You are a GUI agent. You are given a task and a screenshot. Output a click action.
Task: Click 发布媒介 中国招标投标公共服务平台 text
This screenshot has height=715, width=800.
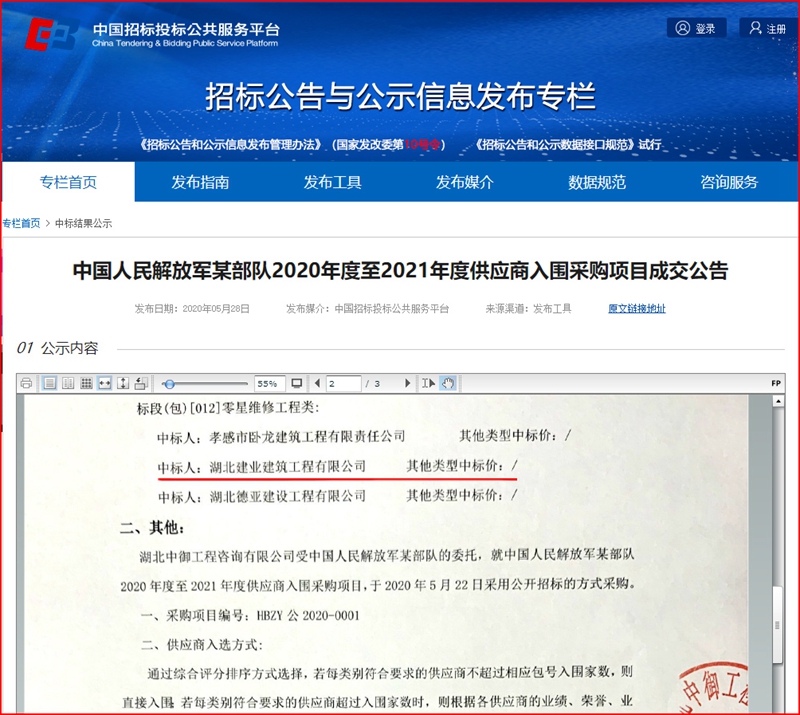pyautogui.click(x=367, y=308)
